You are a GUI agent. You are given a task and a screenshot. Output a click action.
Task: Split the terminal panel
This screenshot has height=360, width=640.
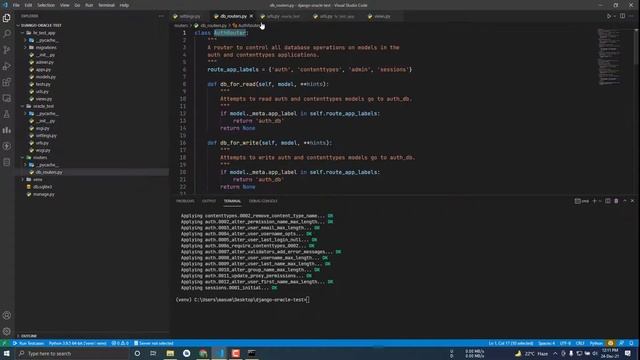coord(608,201)
